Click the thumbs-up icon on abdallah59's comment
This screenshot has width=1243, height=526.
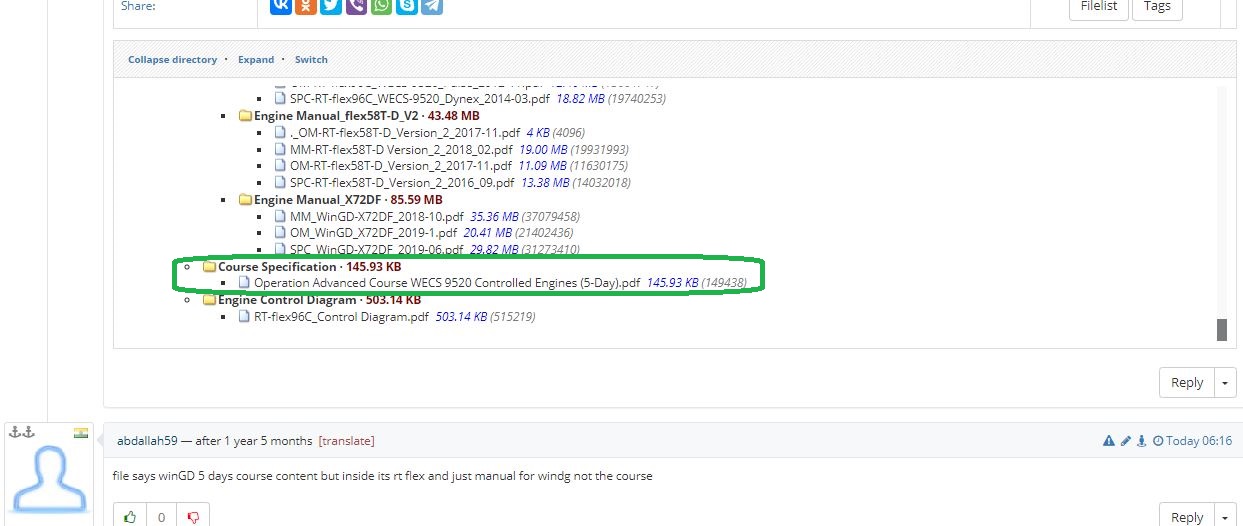click(130, 517)
